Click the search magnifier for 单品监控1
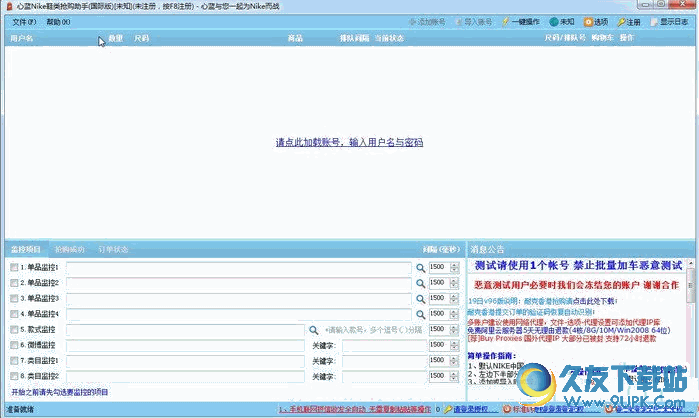The height and width of the screenshot is (418, 699). click(x=420, y=268)
